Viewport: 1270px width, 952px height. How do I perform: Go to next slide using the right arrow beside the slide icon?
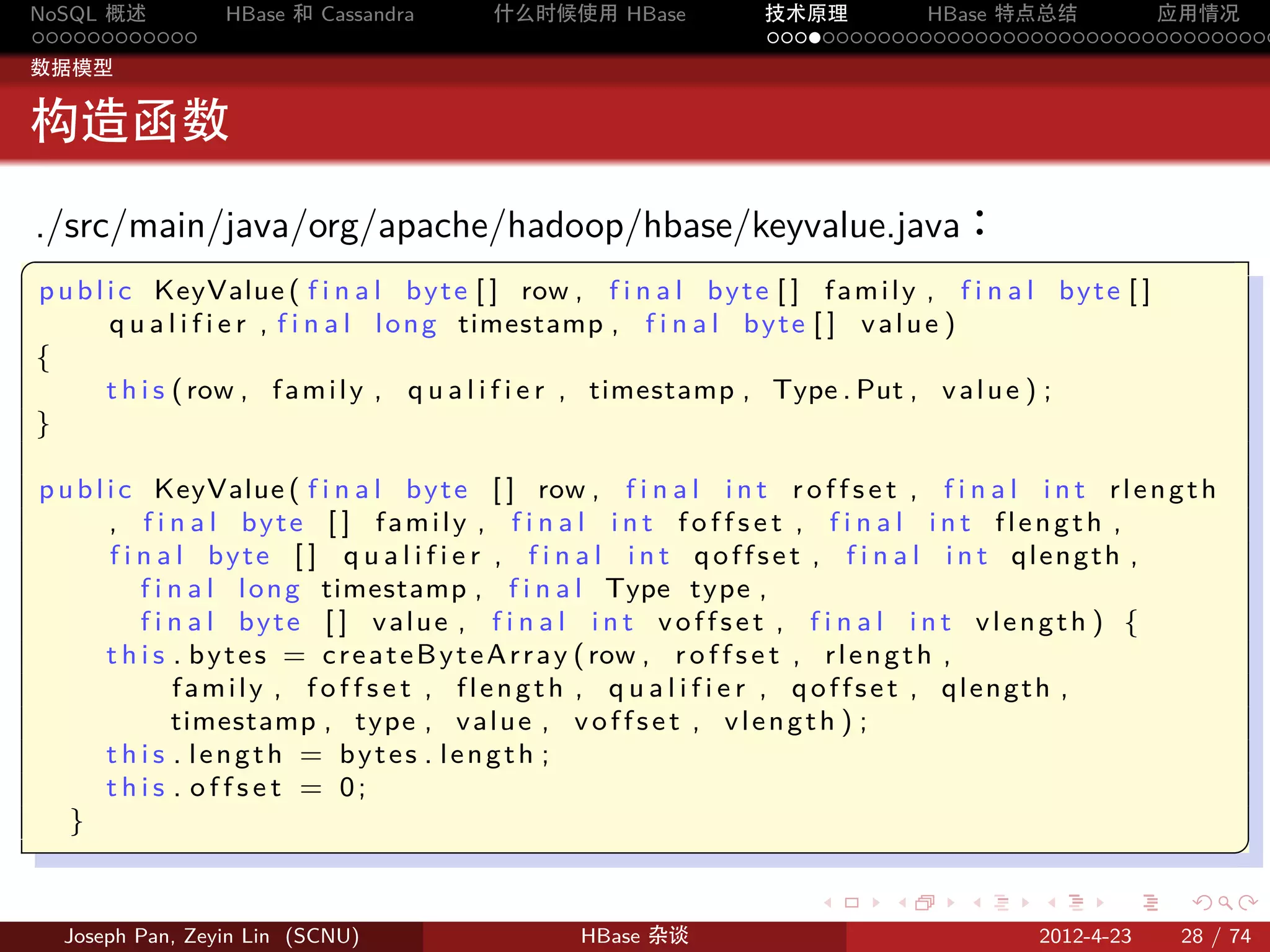pos(876,903)
